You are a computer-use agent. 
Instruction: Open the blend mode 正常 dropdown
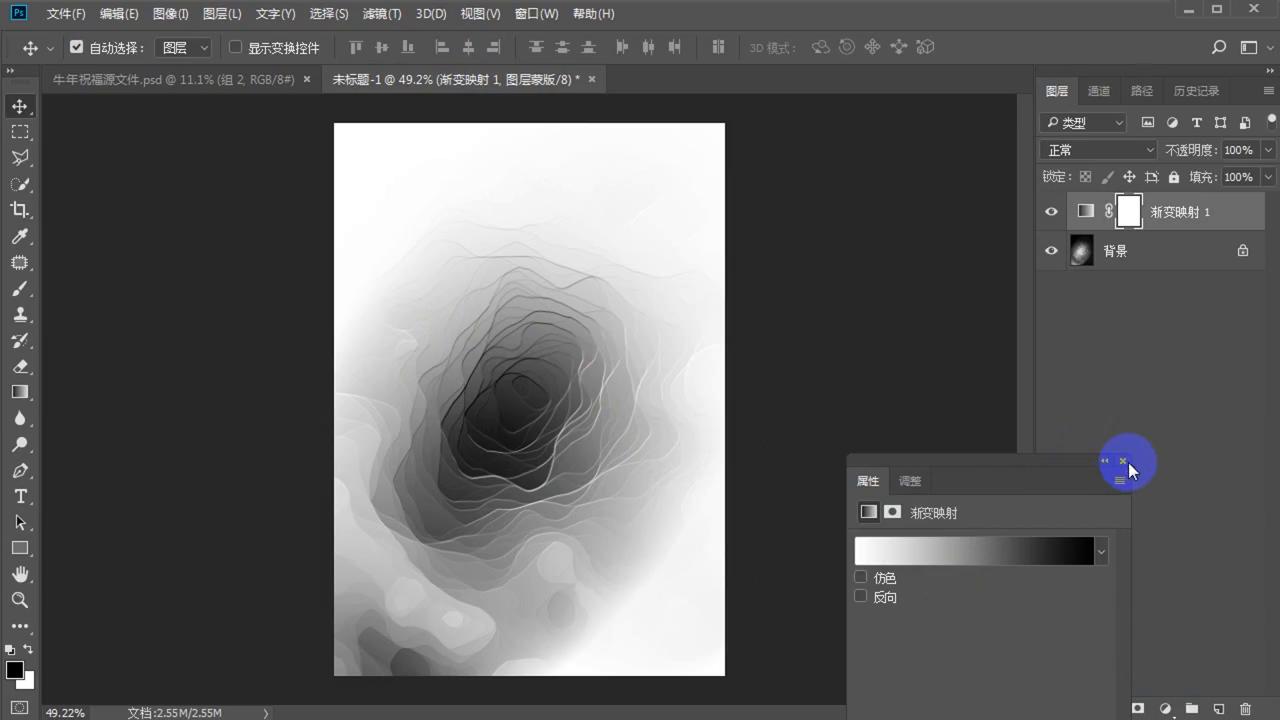click(1098, 150)
